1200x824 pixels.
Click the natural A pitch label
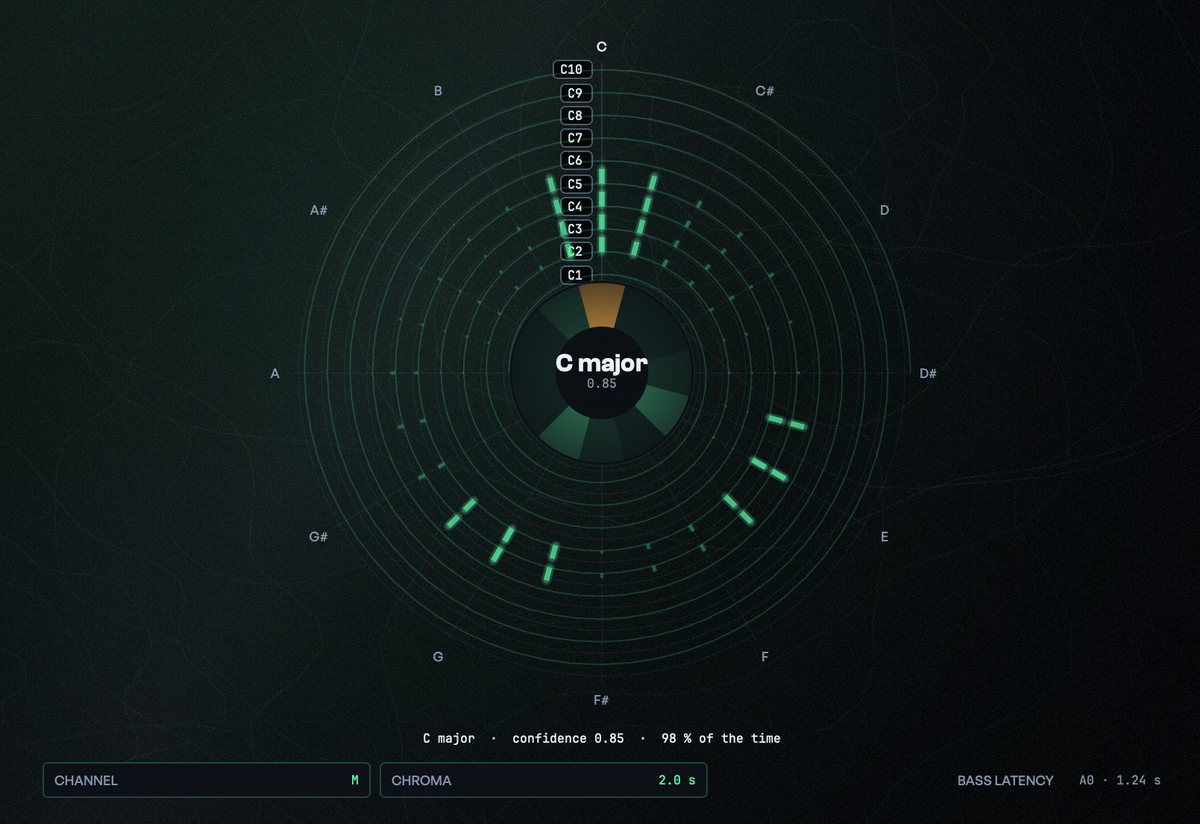pyautogui.click(x=275, y=374)
